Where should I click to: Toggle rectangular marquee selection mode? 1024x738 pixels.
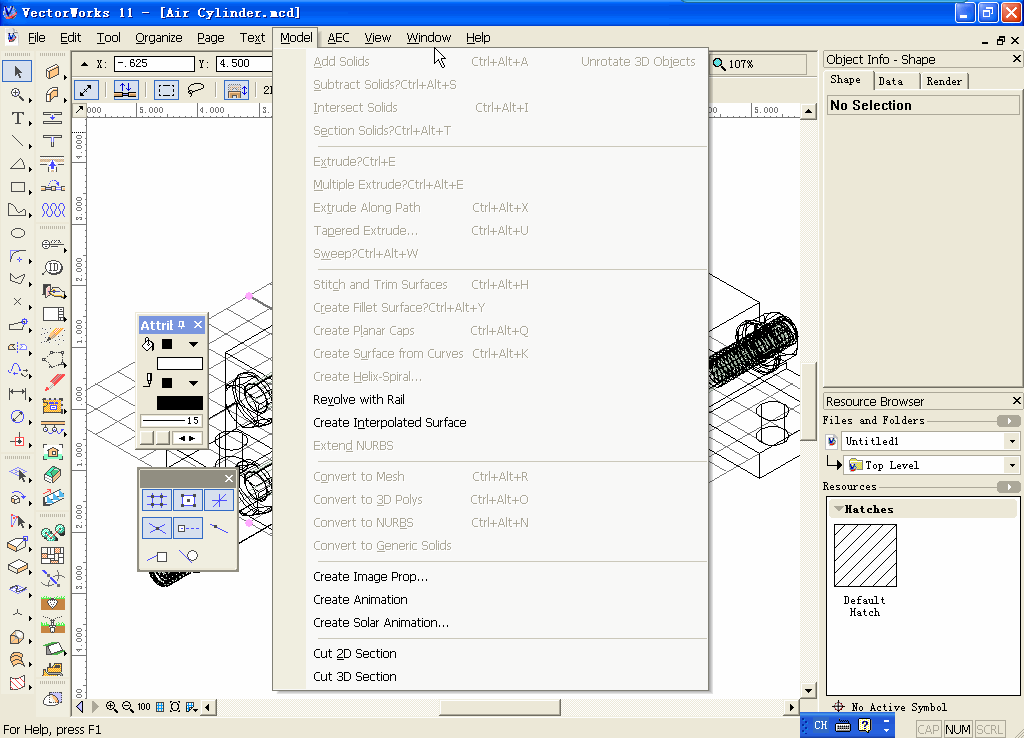point(166,89)
